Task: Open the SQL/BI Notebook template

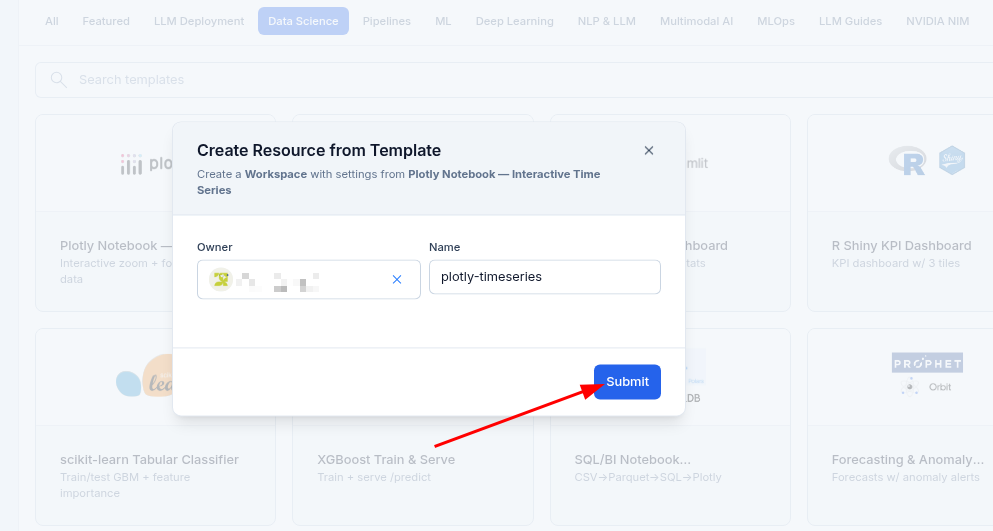Action: pyautogui.click(x=633, y=460)
